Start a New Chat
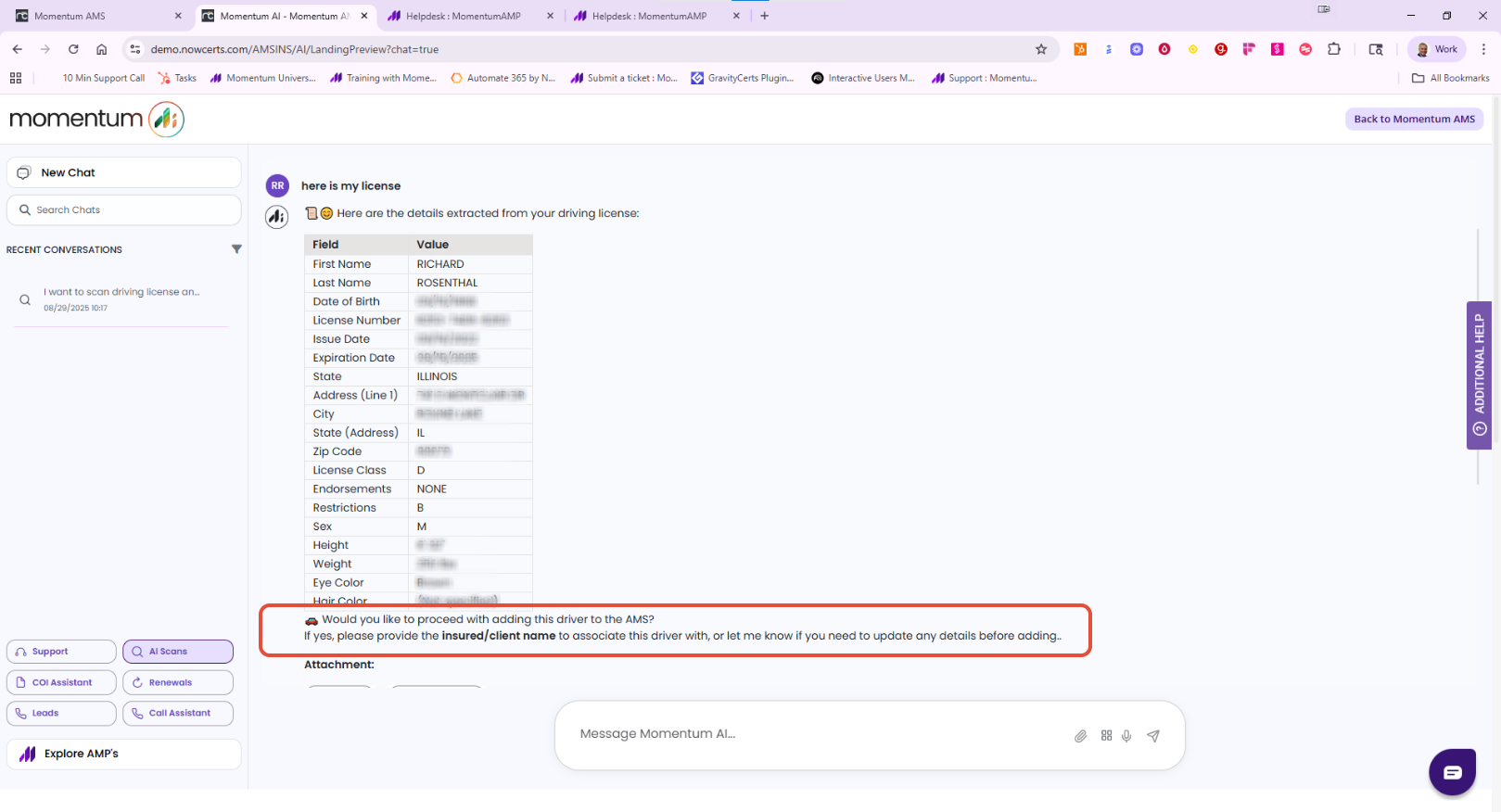This screenshot has height=812, width=1501. (x=124, y=172)
